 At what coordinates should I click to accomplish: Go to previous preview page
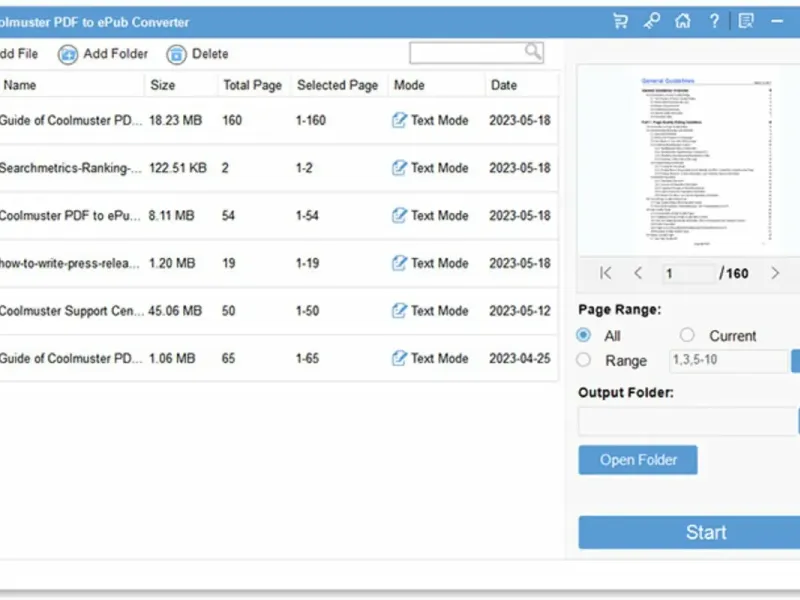click(x=638, y=273)
